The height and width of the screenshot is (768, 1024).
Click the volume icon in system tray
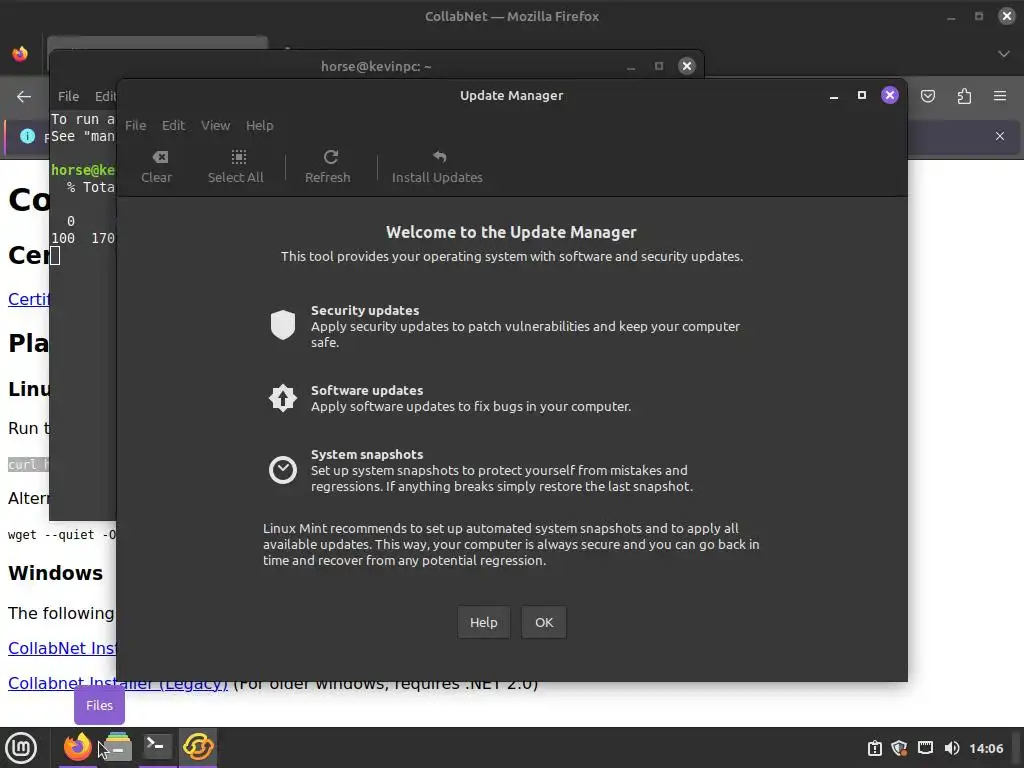952,748
